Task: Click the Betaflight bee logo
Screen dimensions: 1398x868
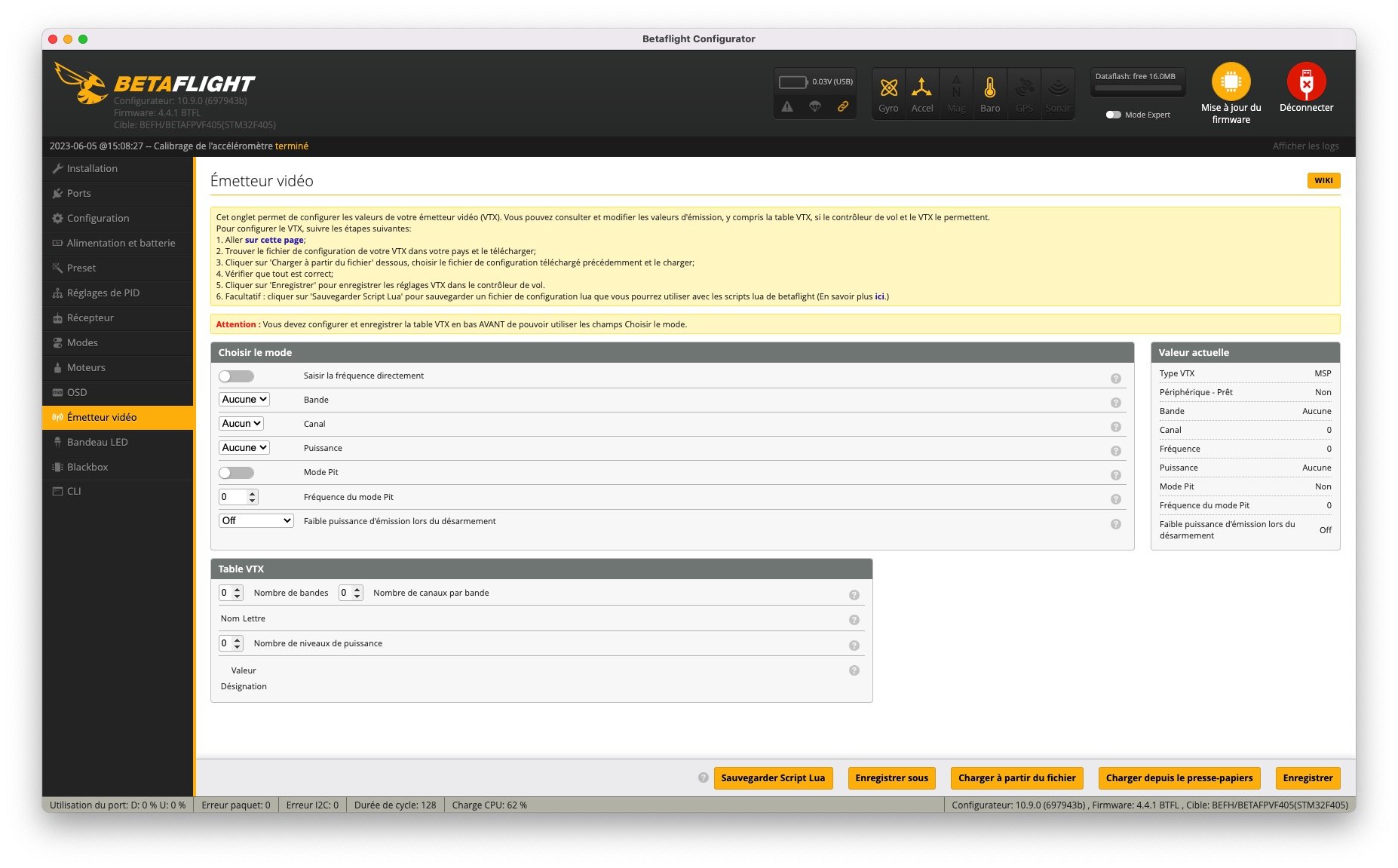Action: pyautogui.click(x=81, y=83)
